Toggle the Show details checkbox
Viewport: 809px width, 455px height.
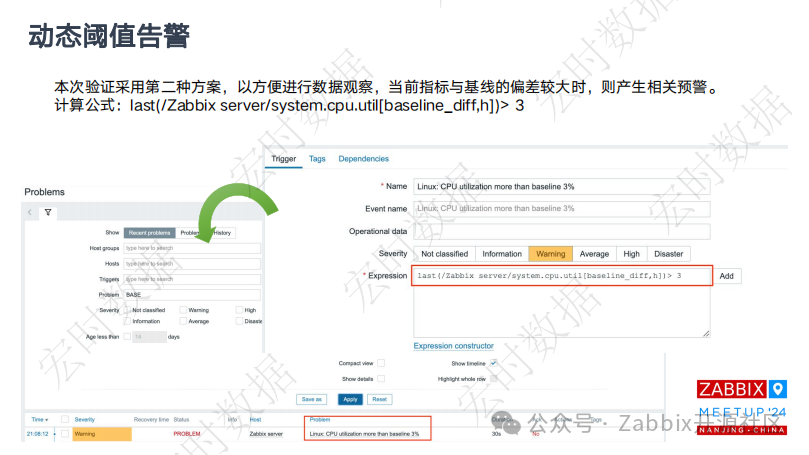pyautogui.click(x=381, y=379)
